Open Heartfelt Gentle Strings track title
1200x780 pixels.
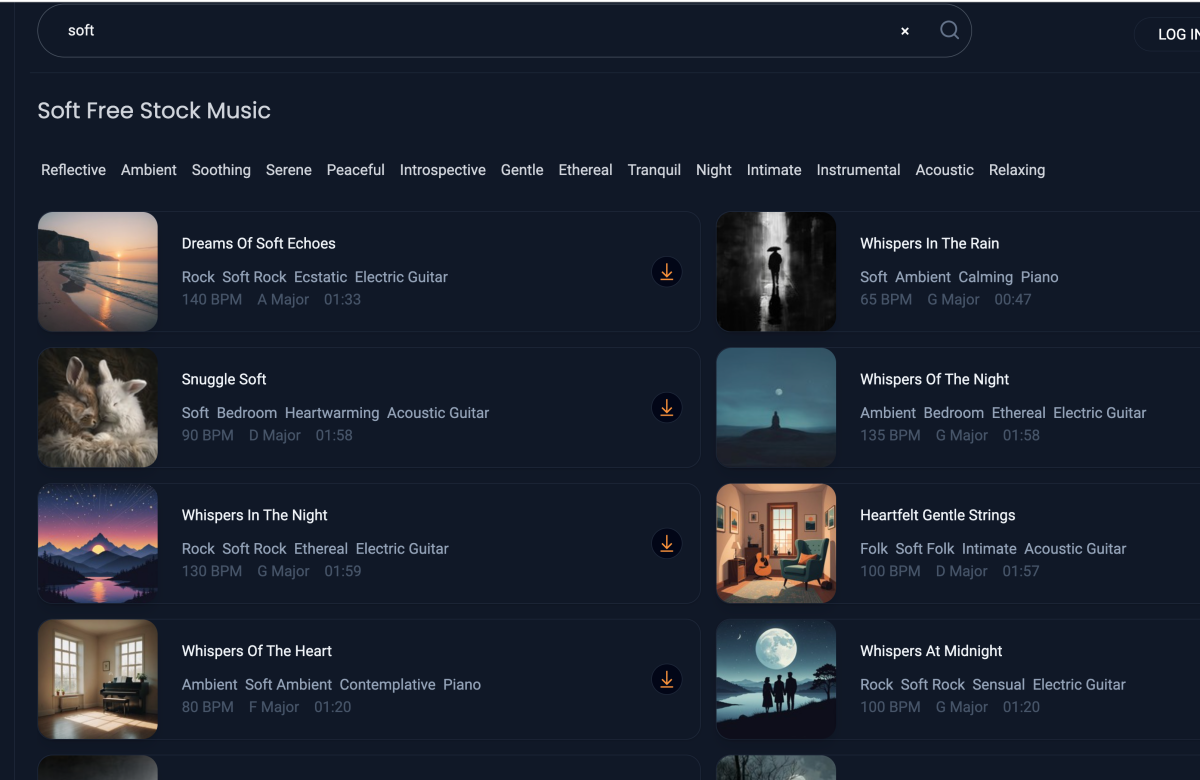pos(938,515)
